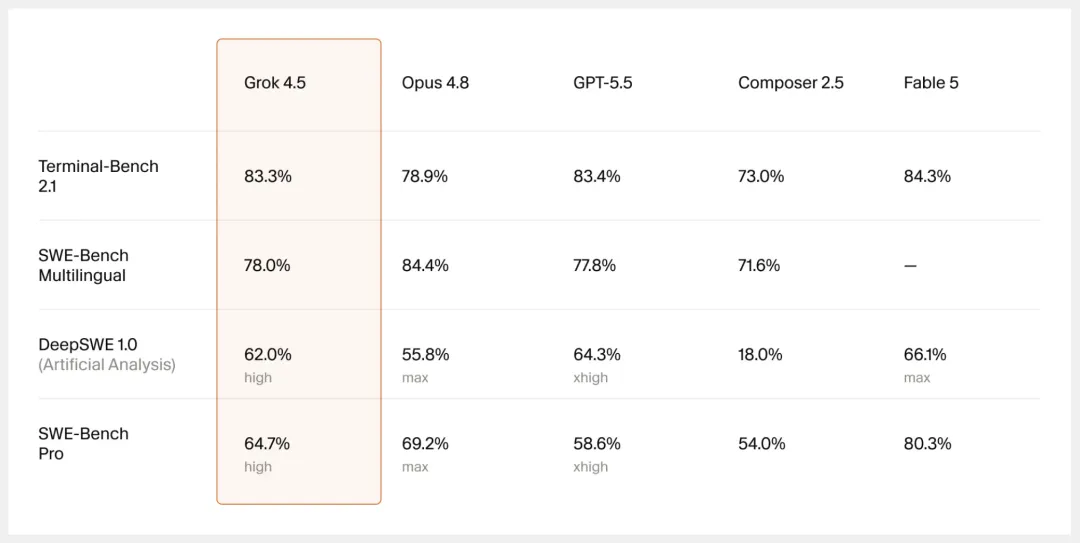
Task: Click the xhigh label under GPT-5.5 58.6%
Action: [590, 467]
